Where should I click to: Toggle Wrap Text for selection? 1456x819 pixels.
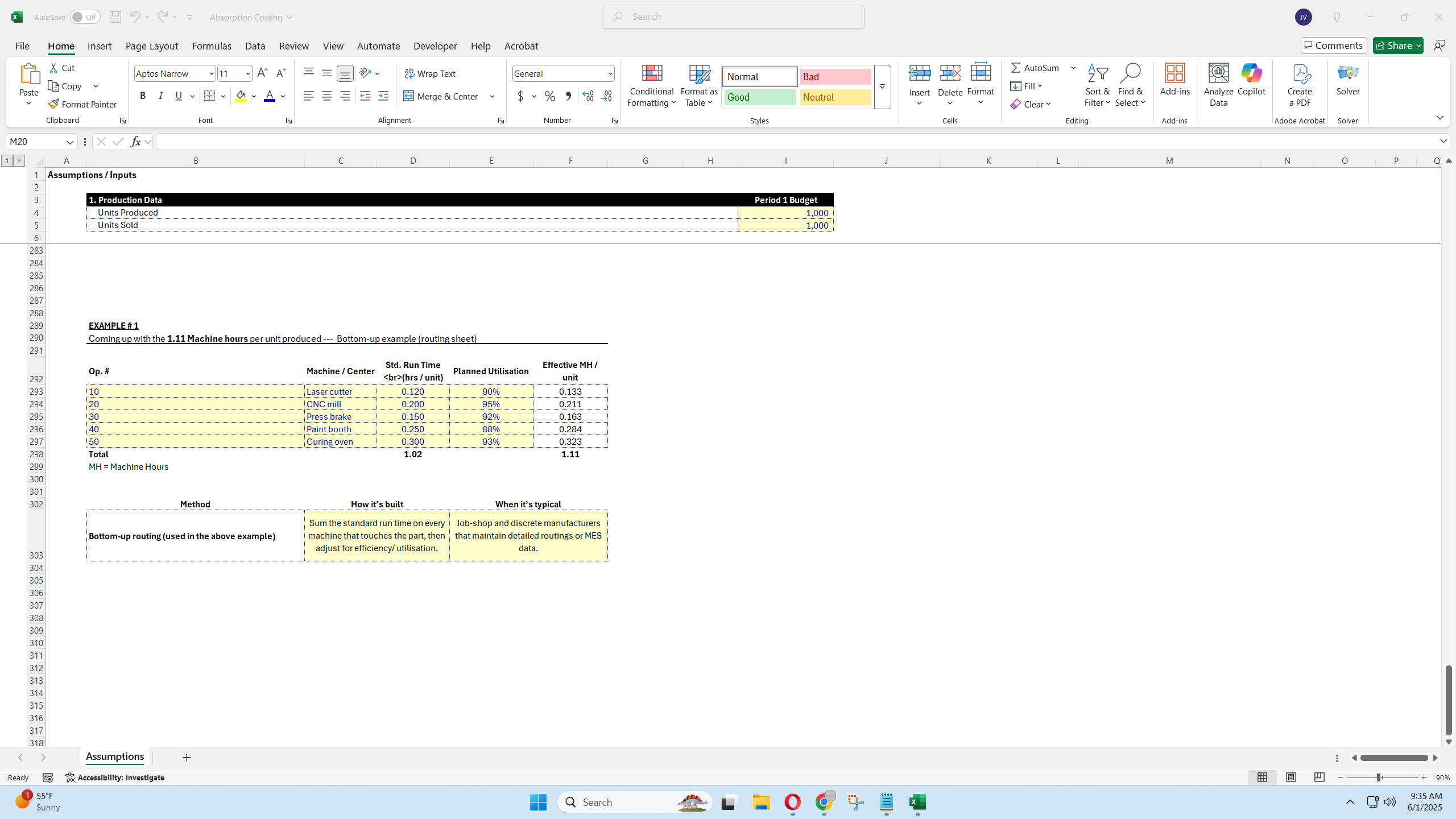(x=431, y=73)
